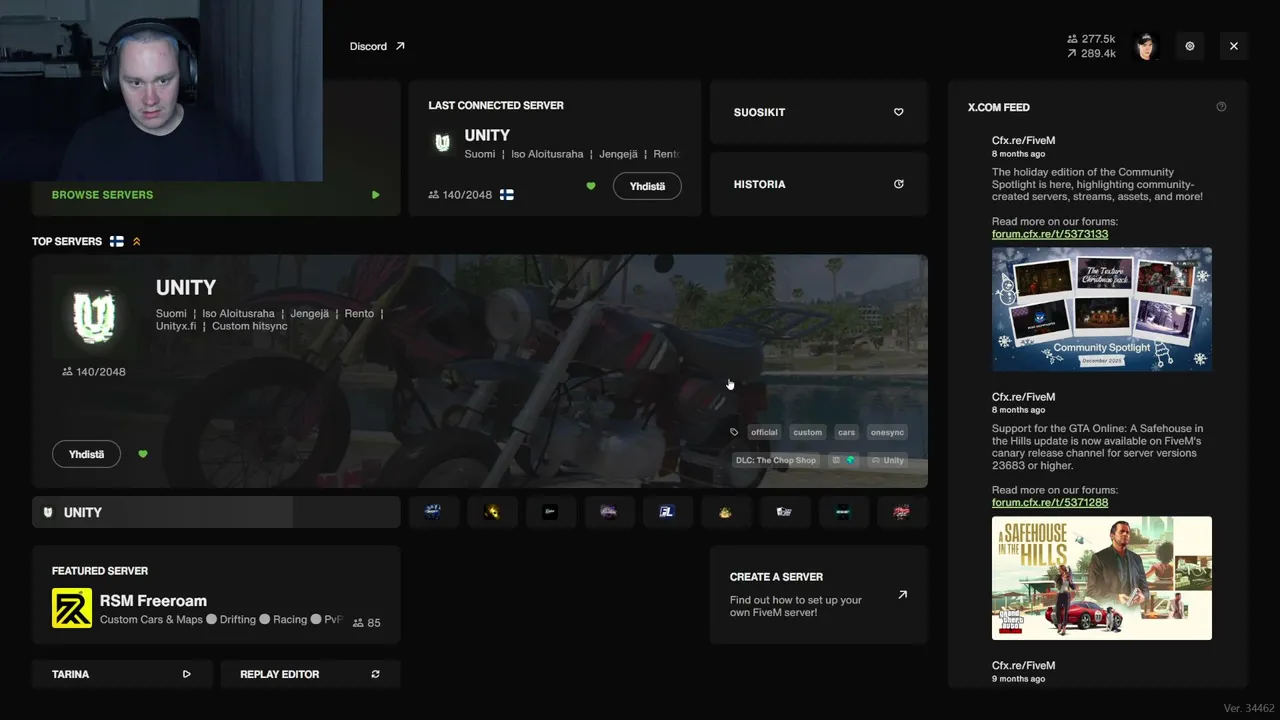Open the featured RSM Freeroam server

pos(216,596)
